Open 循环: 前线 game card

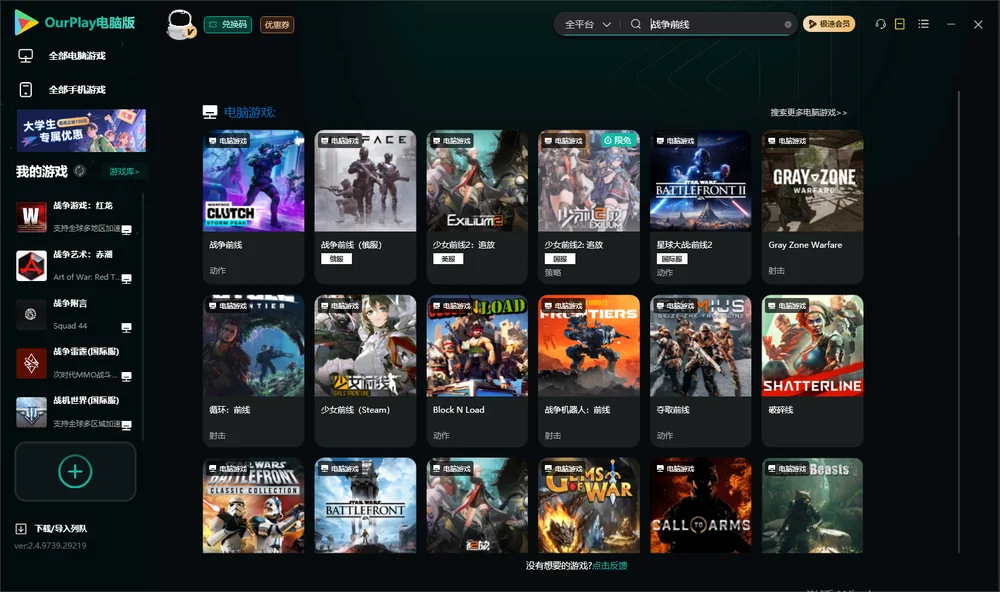pyautogui.click(x=253, y=371)
